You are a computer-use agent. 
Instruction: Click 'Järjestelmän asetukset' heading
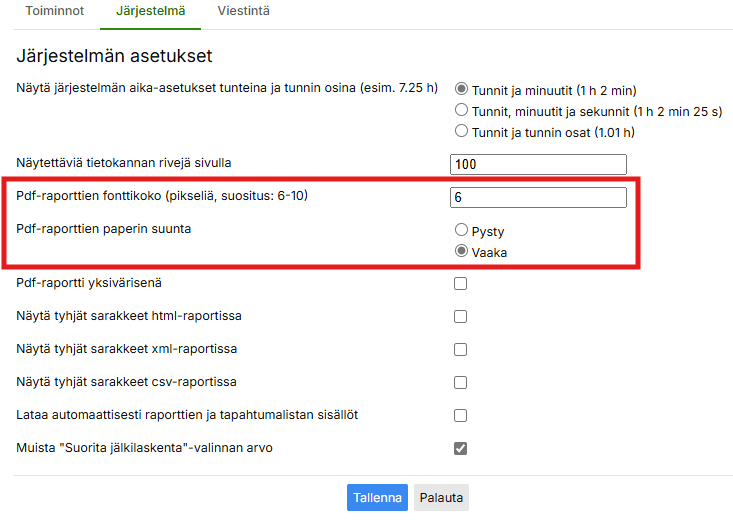(x=114, y=56)
